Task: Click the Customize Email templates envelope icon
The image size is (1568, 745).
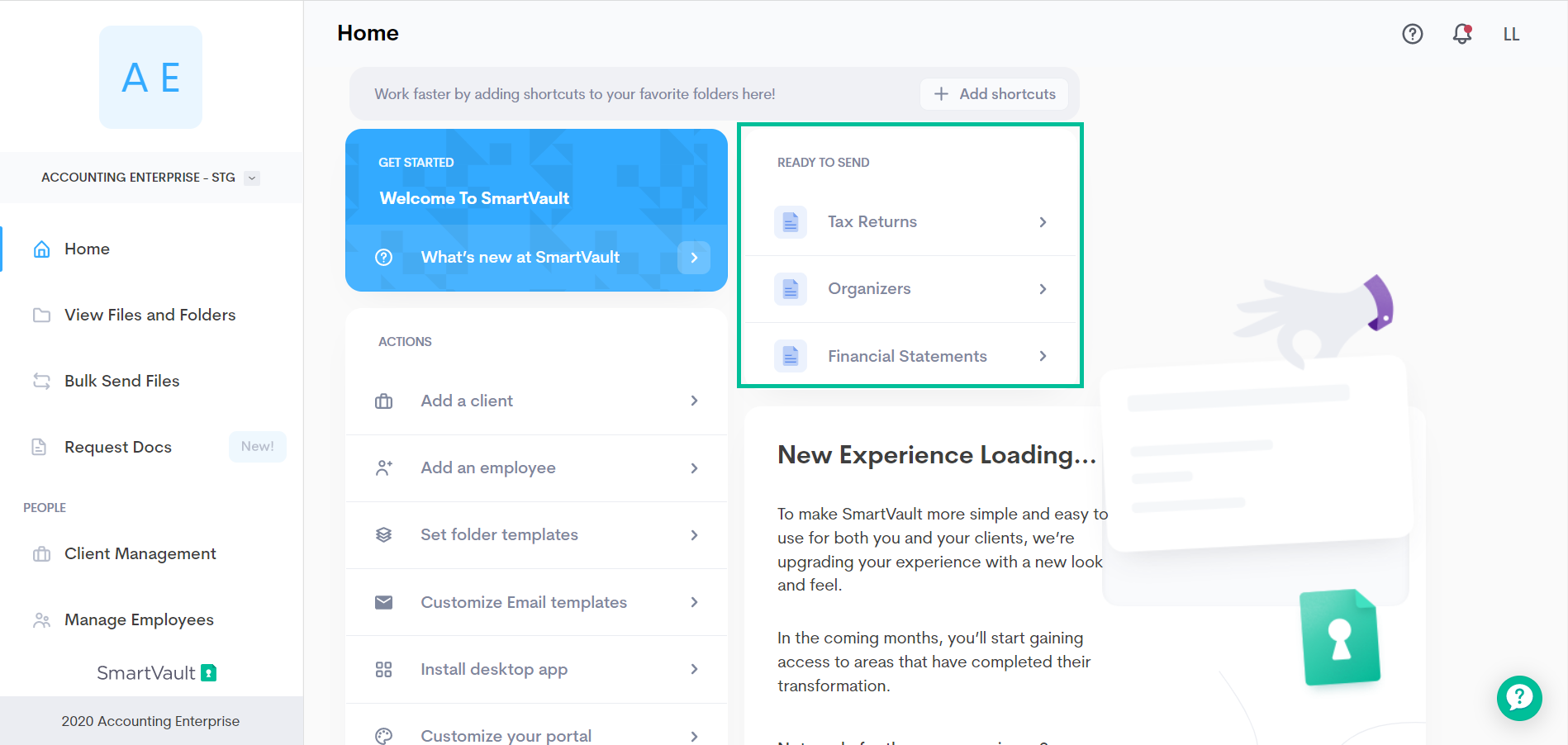Action: pos(383,602)
